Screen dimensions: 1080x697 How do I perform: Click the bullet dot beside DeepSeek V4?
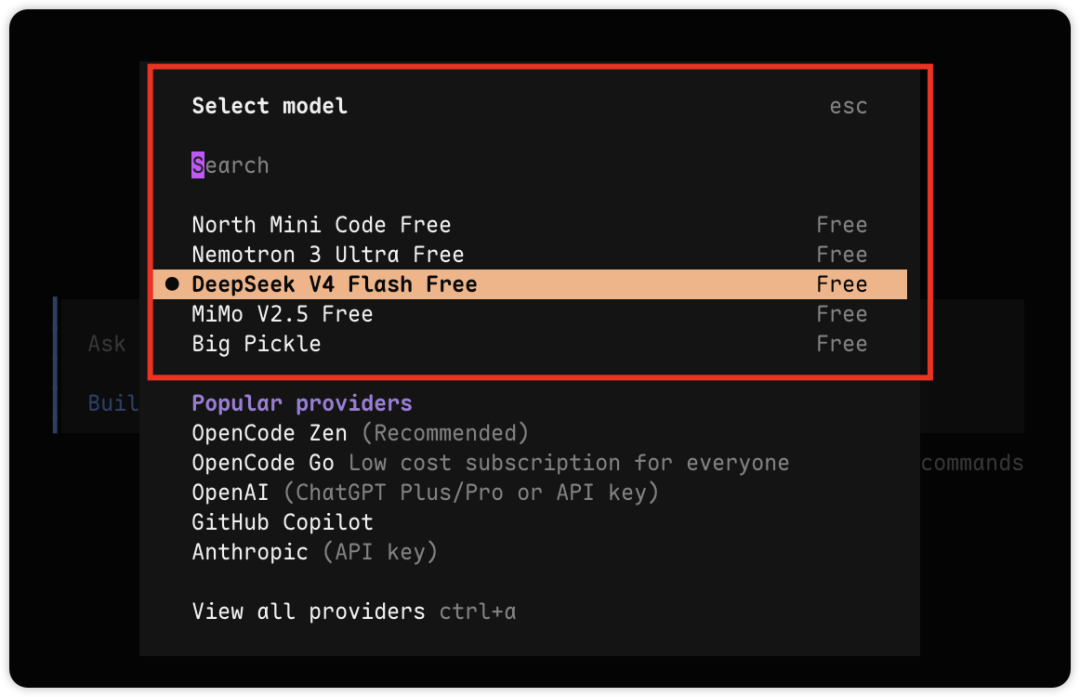click(x=172, y=284)
